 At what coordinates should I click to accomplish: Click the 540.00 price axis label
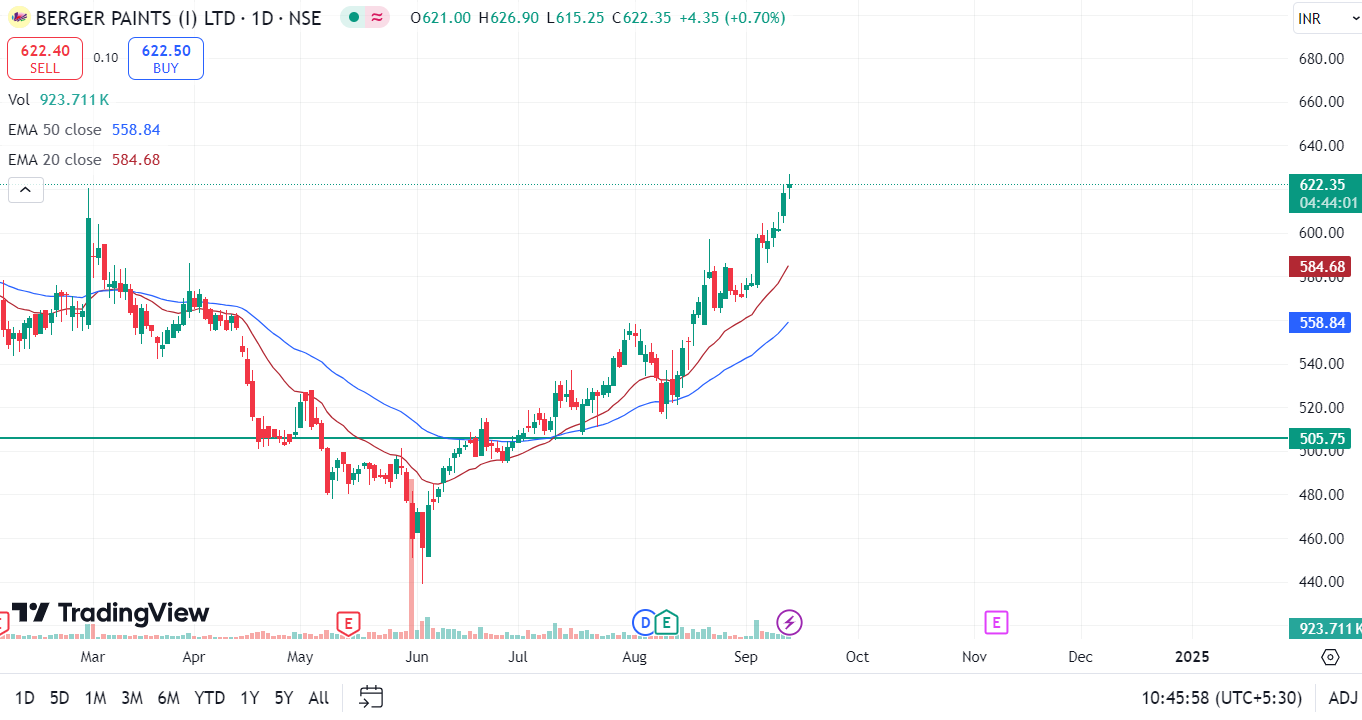[1321, 364]
